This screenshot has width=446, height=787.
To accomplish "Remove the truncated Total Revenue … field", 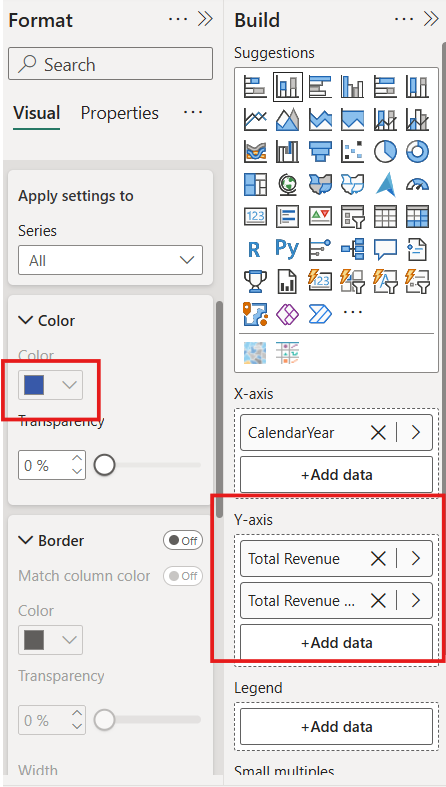I will pyautogui.click(x=378, y=601).
